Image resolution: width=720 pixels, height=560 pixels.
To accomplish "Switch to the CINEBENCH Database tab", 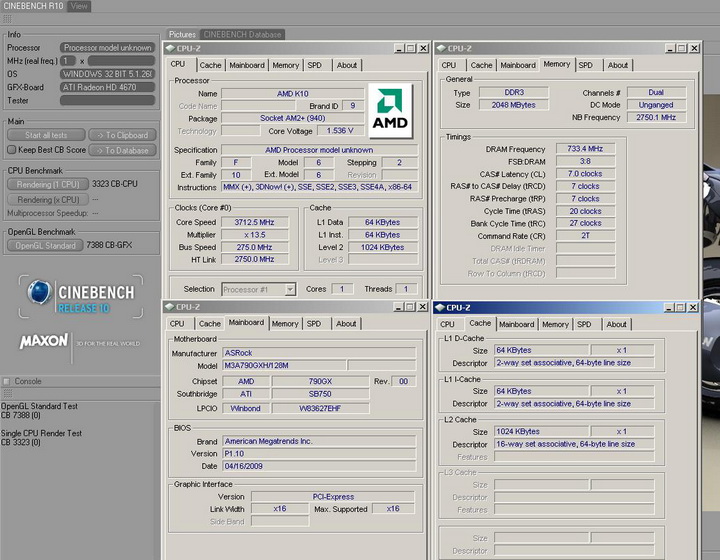I will [242, 35].
